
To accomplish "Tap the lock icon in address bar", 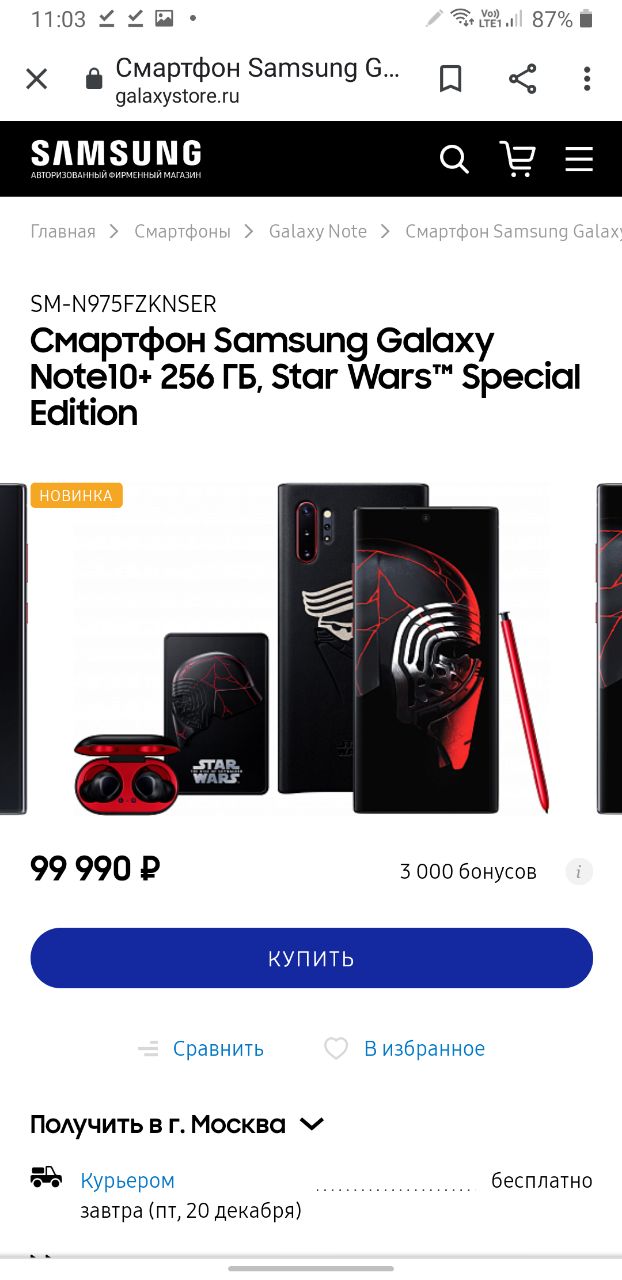I will point(94,80).
